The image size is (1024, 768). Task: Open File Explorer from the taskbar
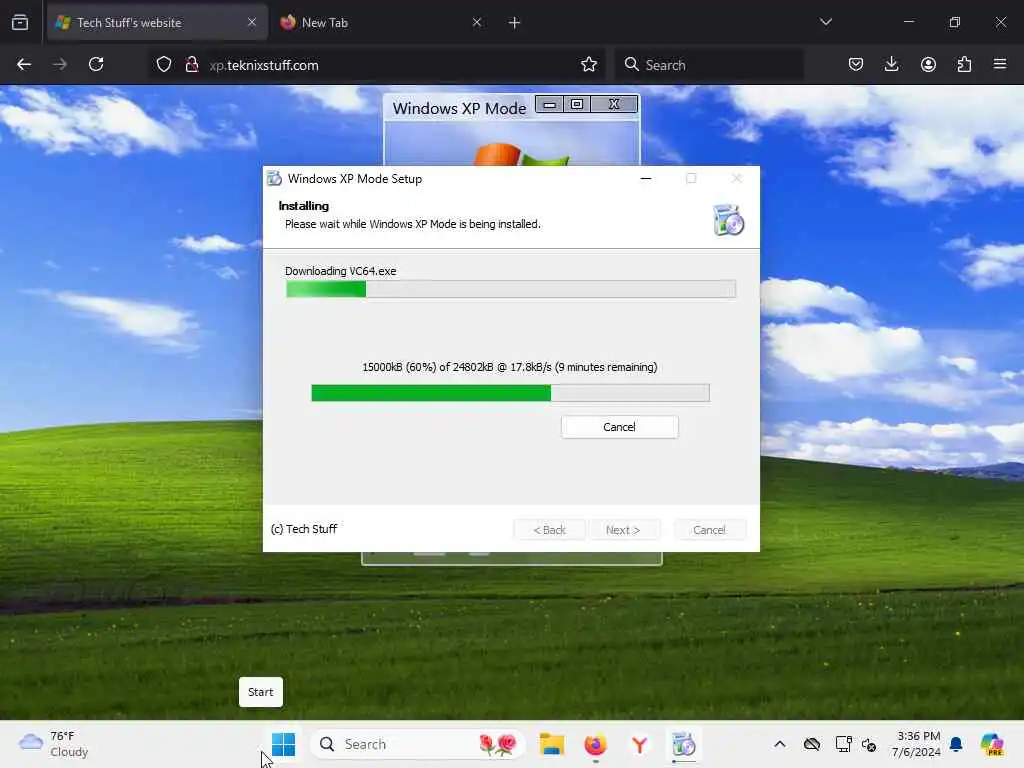552,744
